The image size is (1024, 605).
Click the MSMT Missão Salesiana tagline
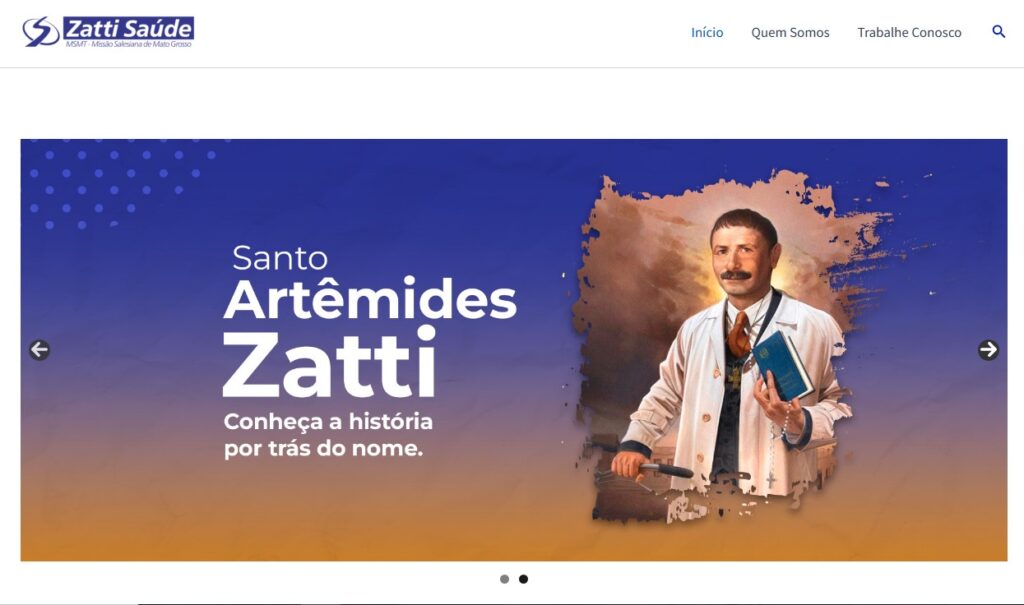pos(129,44)
